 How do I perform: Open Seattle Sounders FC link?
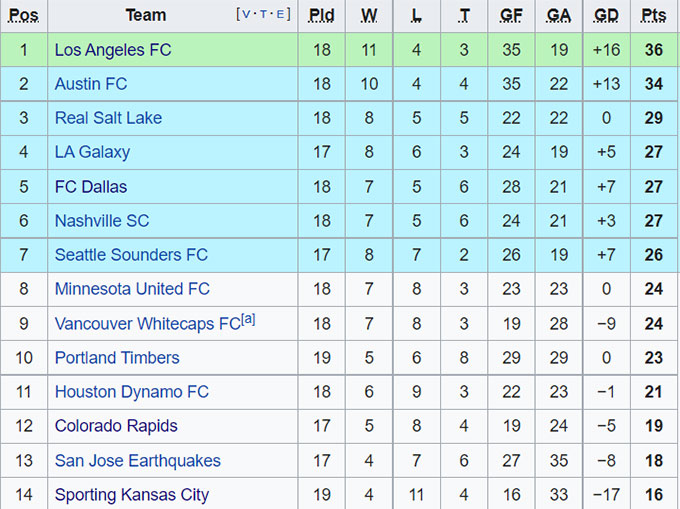(131, 255)
